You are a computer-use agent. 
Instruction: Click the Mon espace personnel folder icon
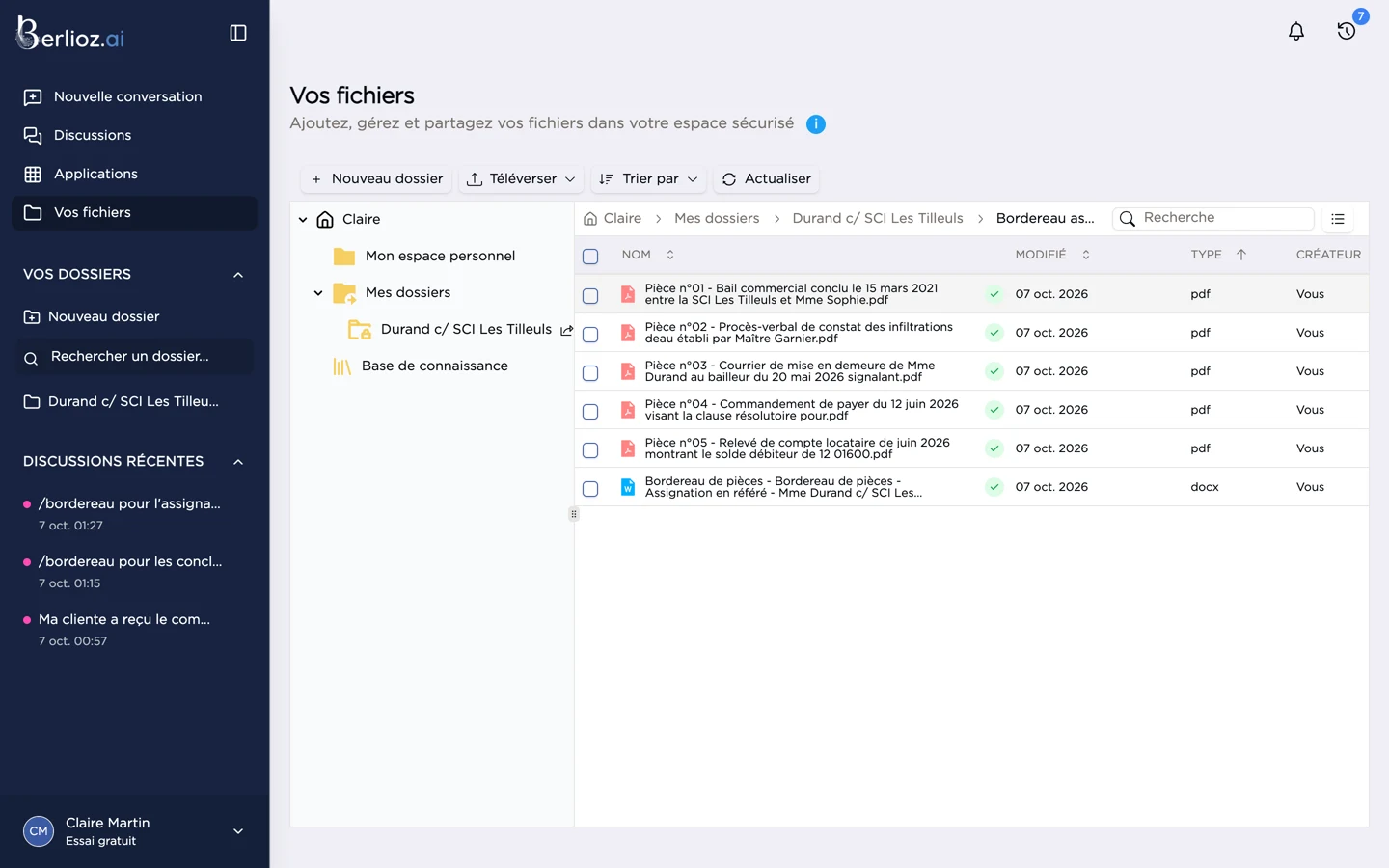coord(344,257)
